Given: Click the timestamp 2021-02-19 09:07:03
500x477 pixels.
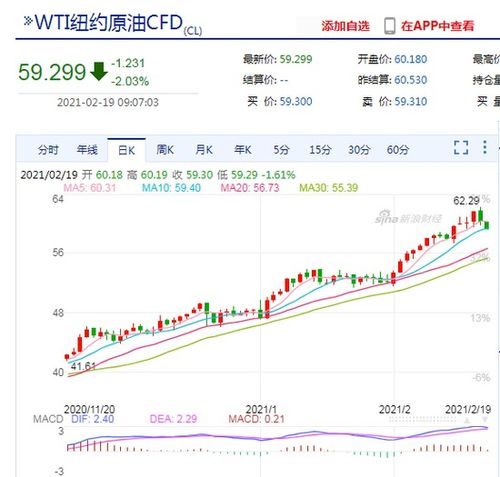Looking at the screenshot, I should click(108, 102).
